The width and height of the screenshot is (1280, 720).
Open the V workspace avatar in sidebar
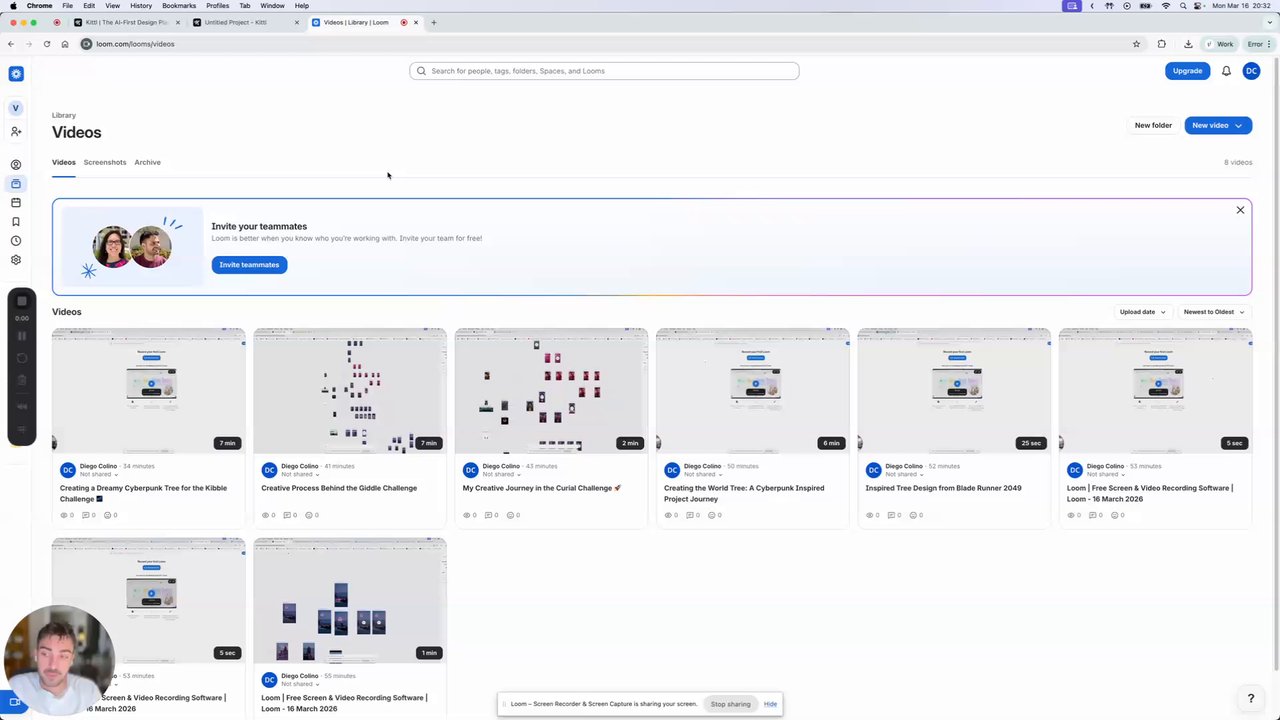click(x=15, y=108)
